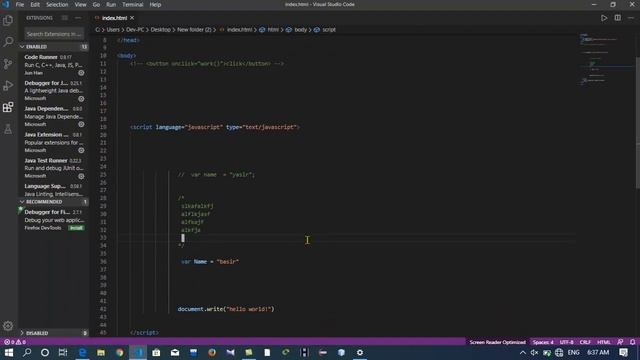Split the editor right
The width and height of the screenshot is (640, 360).
(618, 18)
